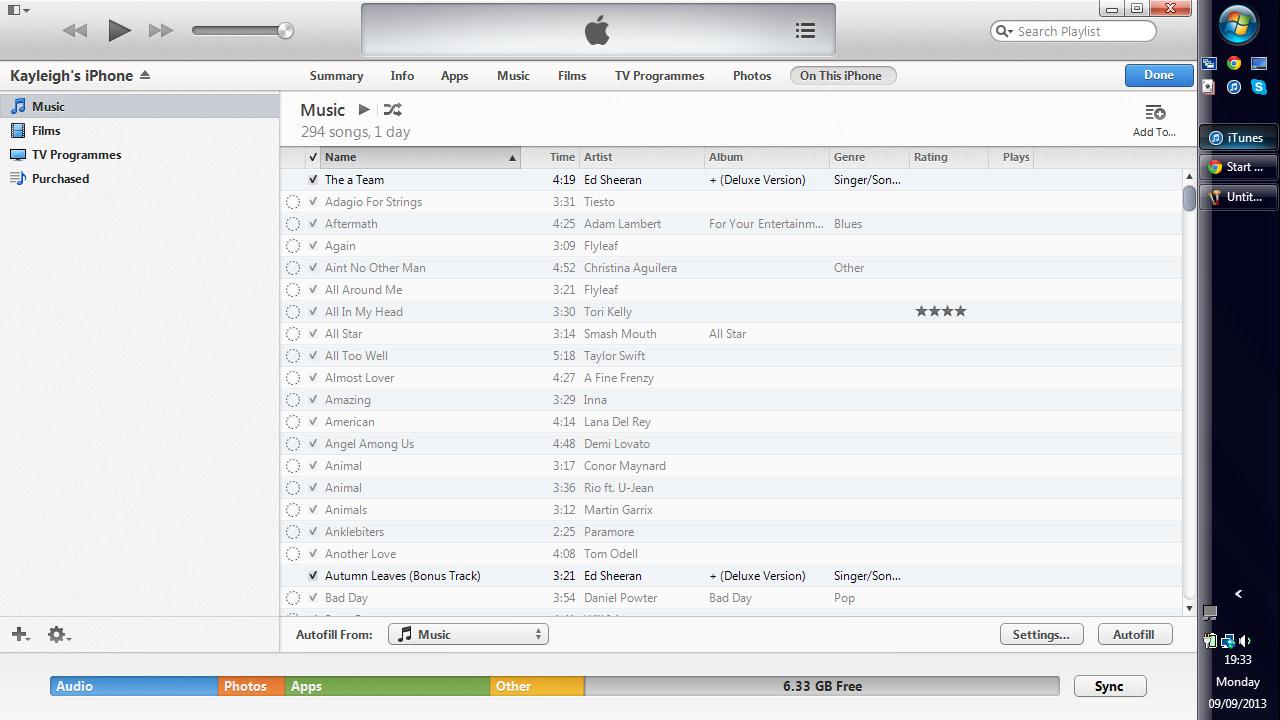The height and width of the screenshot is (720, 1280).
Task: Sort by the Rating column header
Action: point(949,157)
